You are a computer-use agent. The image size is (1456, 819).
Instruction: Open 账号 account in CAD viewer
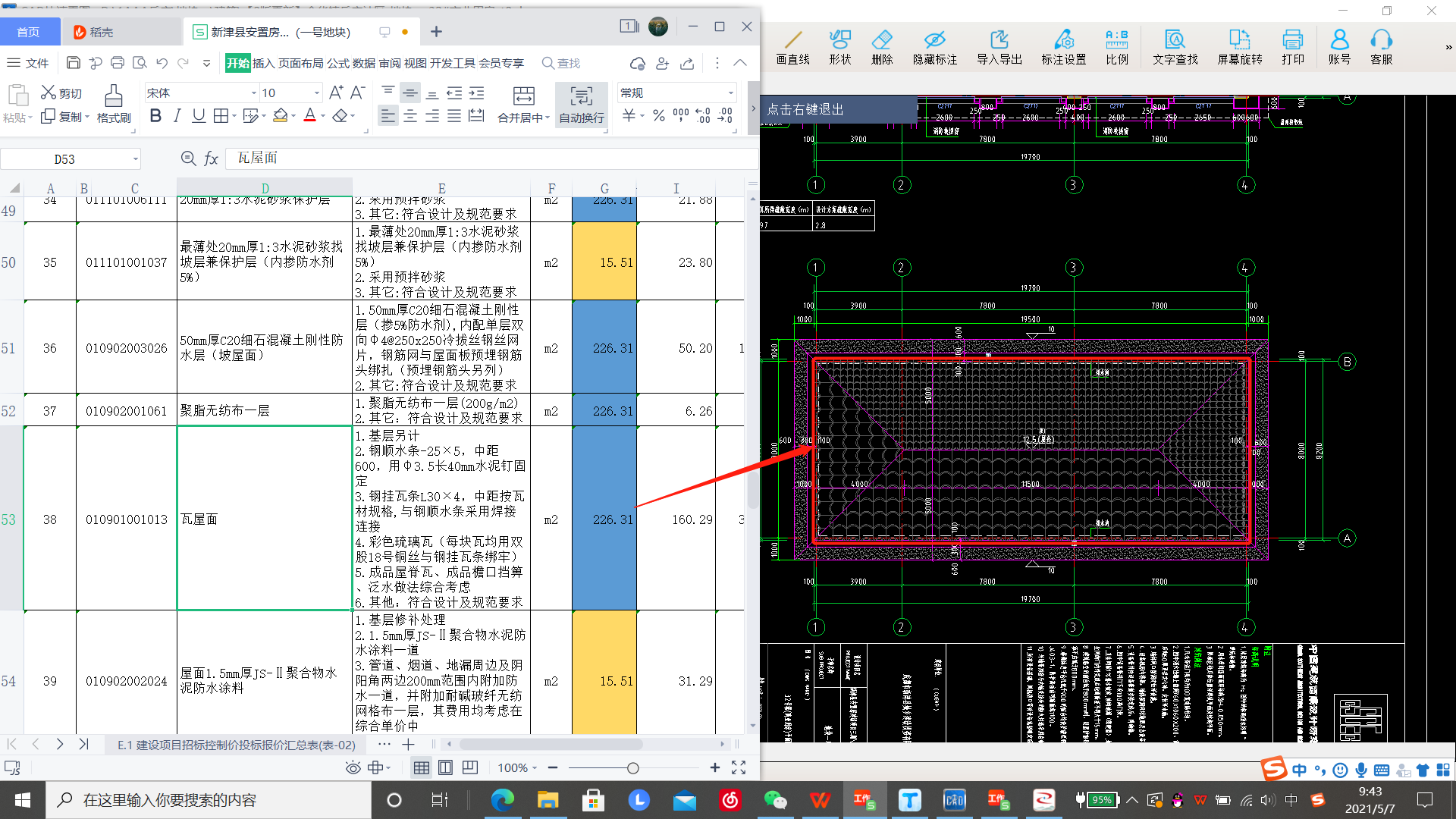[1339, 47]
